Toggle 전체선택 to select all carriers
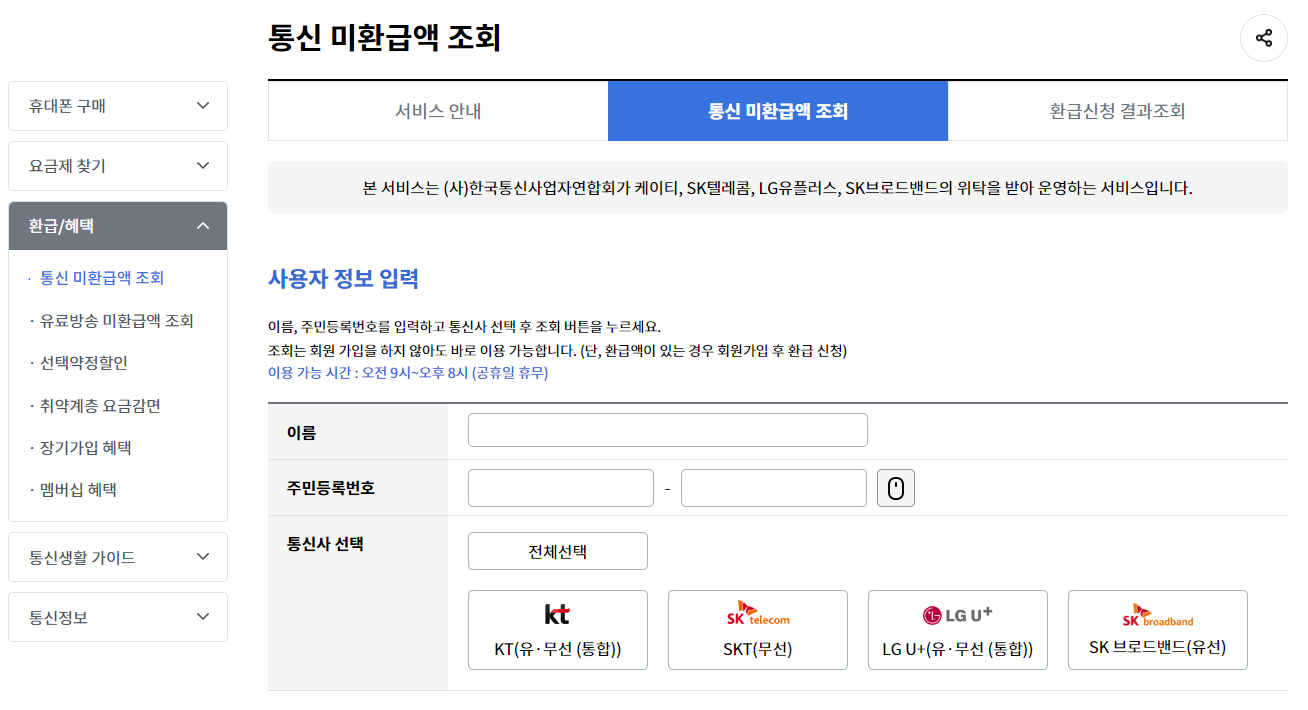Image resolution: width=1308 pixels, height=710 pixels. 557,550
